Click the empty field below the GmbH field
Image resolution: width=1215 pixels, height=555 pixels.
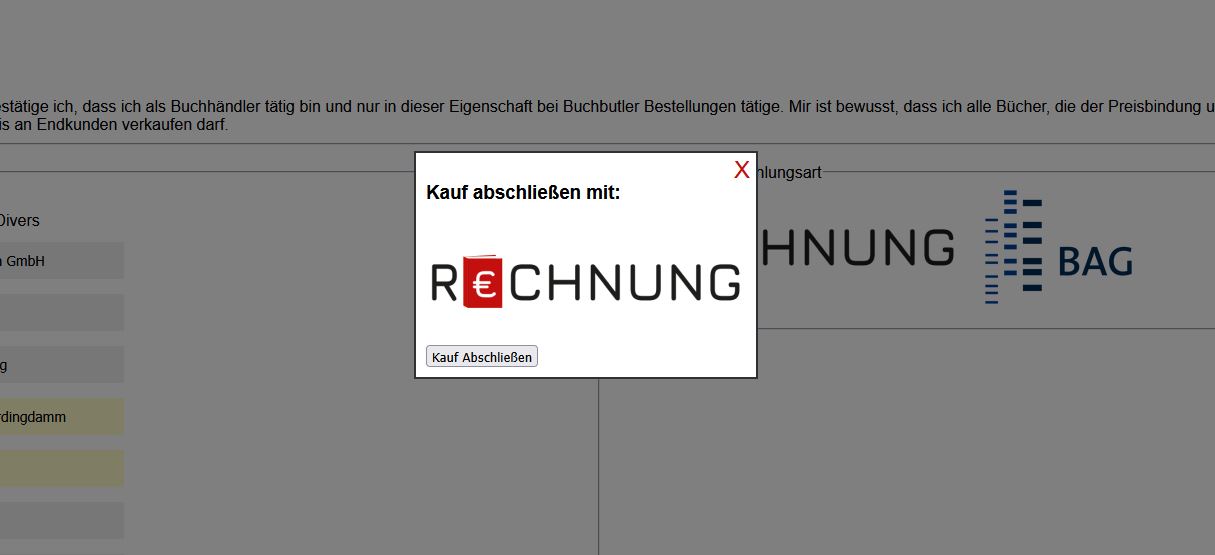(61, 313)
